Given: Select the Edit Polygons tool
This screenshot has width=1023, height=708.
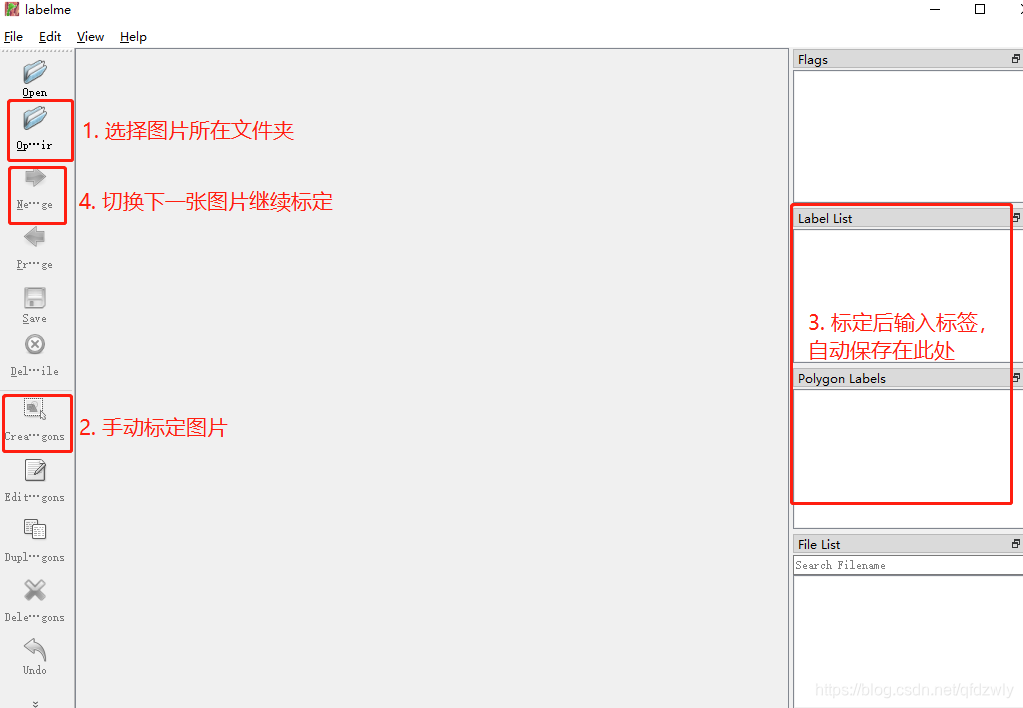Looking at the screenshot, I should (35, 470).
